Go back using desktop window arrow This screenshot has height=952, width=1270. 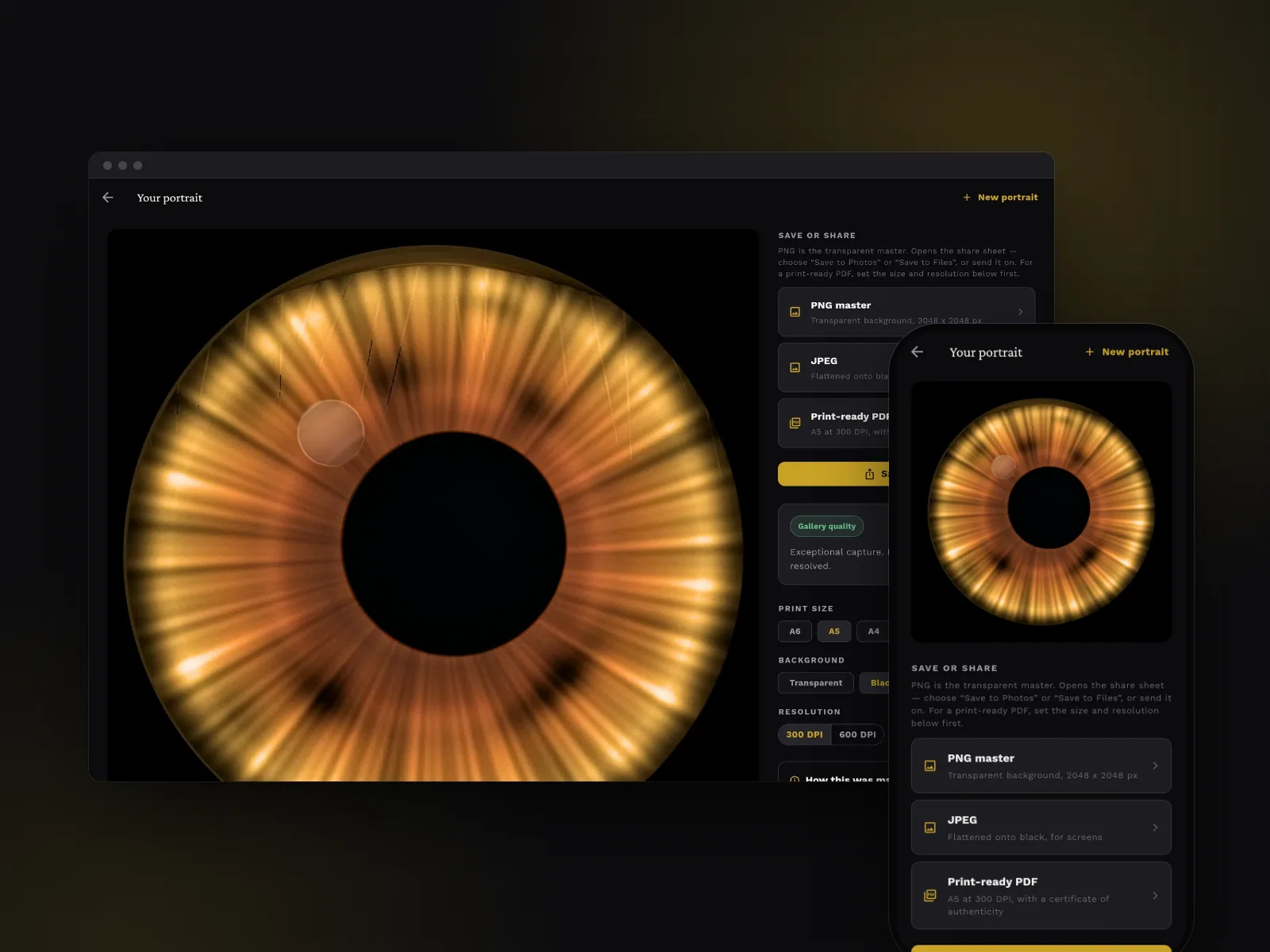click(x=108, y=198)
